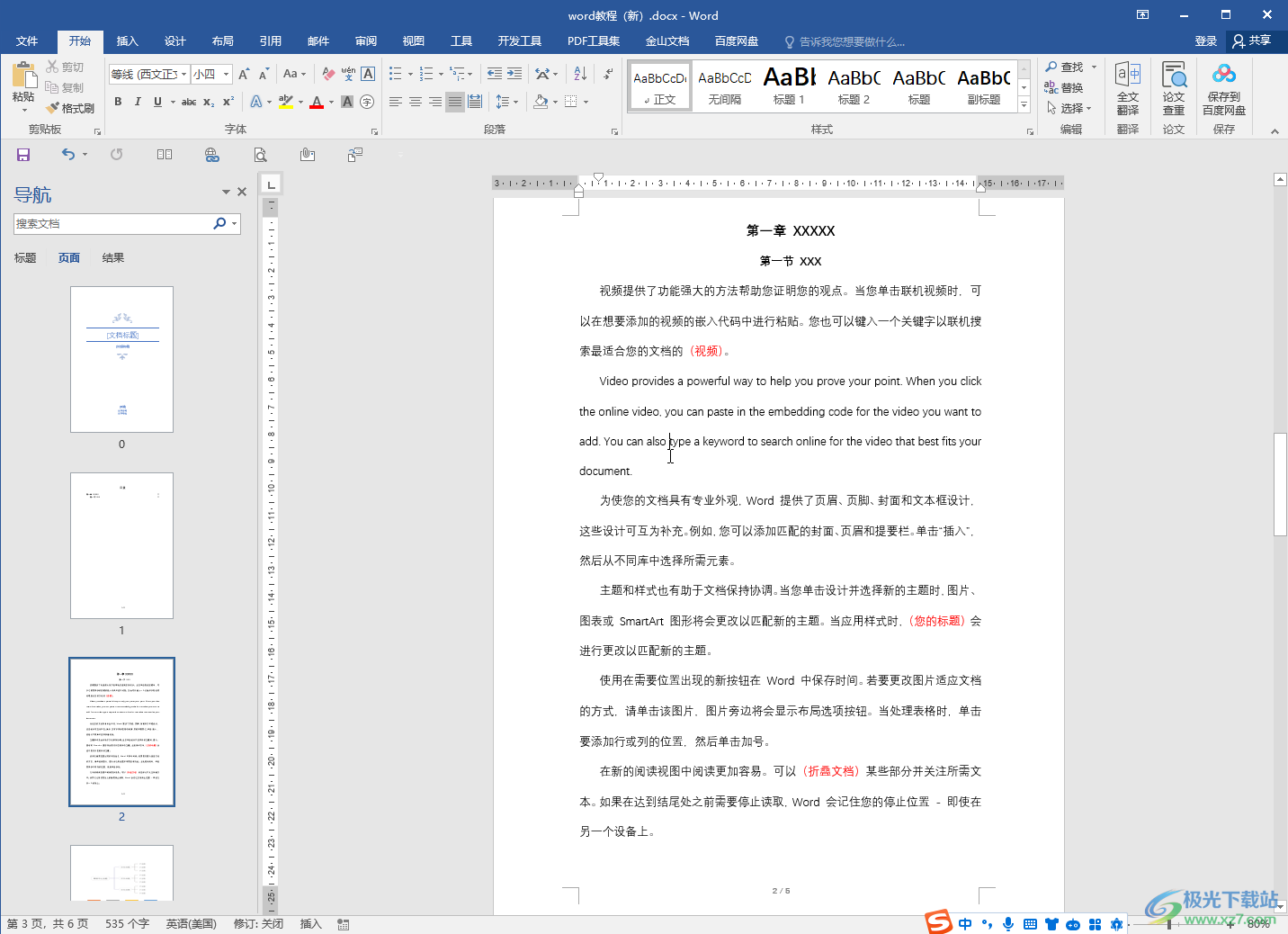Expand the bullet list dropdown arrow
The image size is (1288, 934).
pyautogui.click(x=410, y=74)
